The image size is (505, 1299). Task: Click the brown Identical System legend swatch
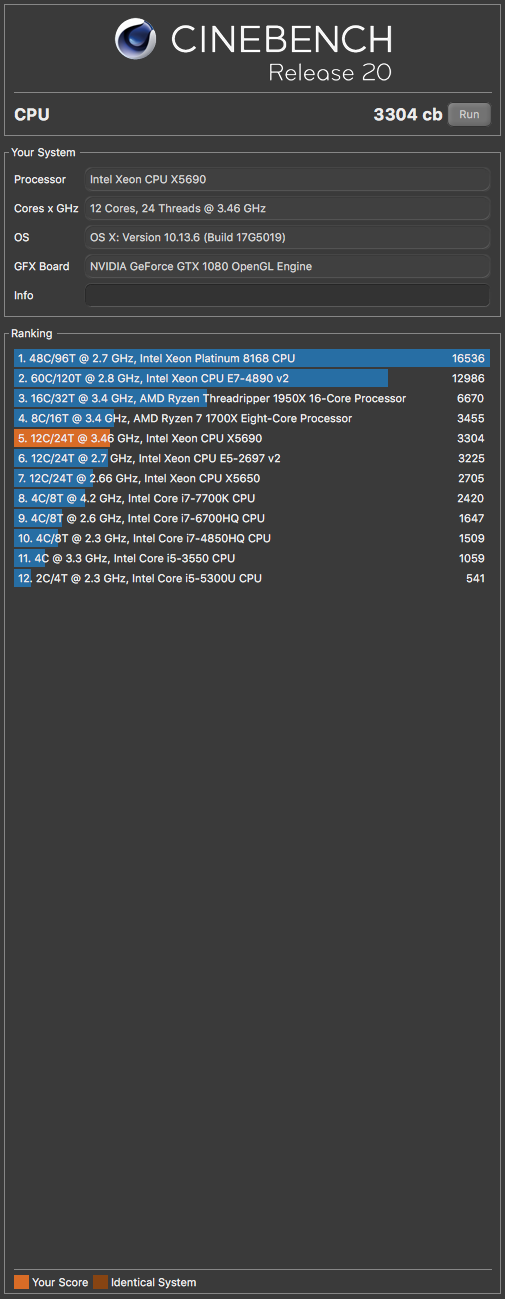coord(100,1282)
